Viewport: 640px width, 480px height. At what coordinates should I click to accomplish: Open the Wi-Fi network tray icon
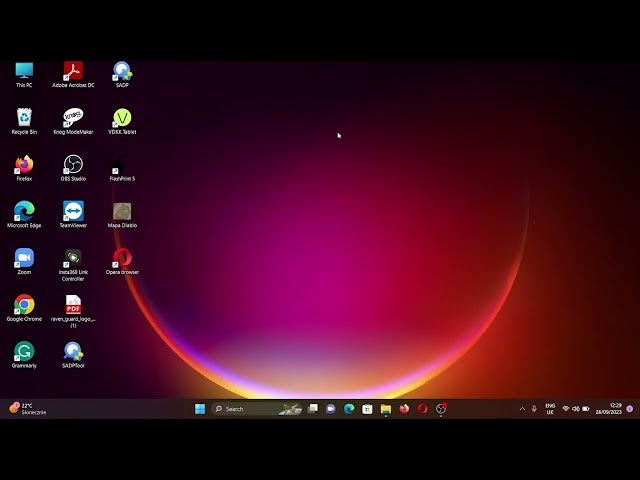(566, 409)
